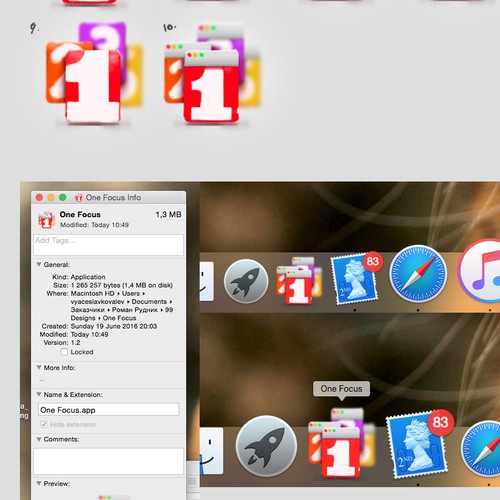
Task: Open Safari compass in the upper dock
Action: pos(418,273)
